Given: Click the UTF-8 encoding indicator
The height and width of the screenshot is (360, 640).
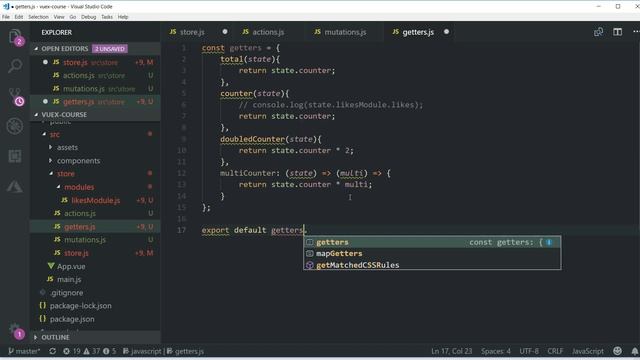Looking at the screenshot, I should coord(529,351).
